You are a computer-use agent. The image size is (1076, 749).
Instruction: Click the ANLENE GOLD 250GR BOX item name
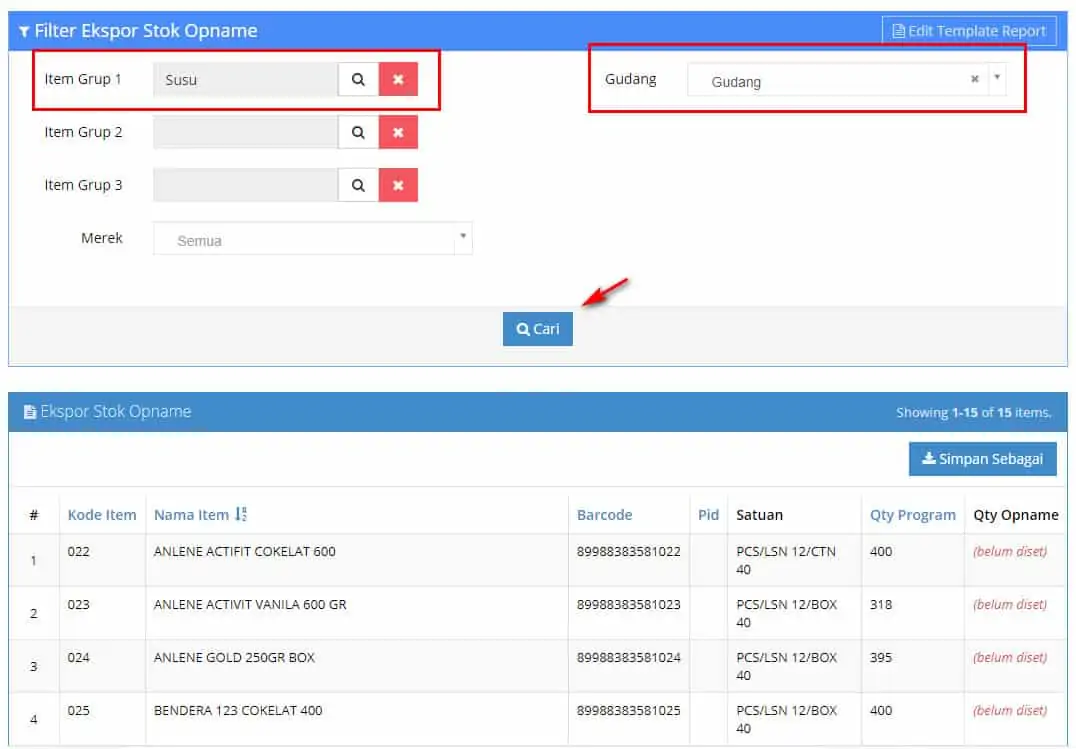pyautogui.click(x=234, y=657)
